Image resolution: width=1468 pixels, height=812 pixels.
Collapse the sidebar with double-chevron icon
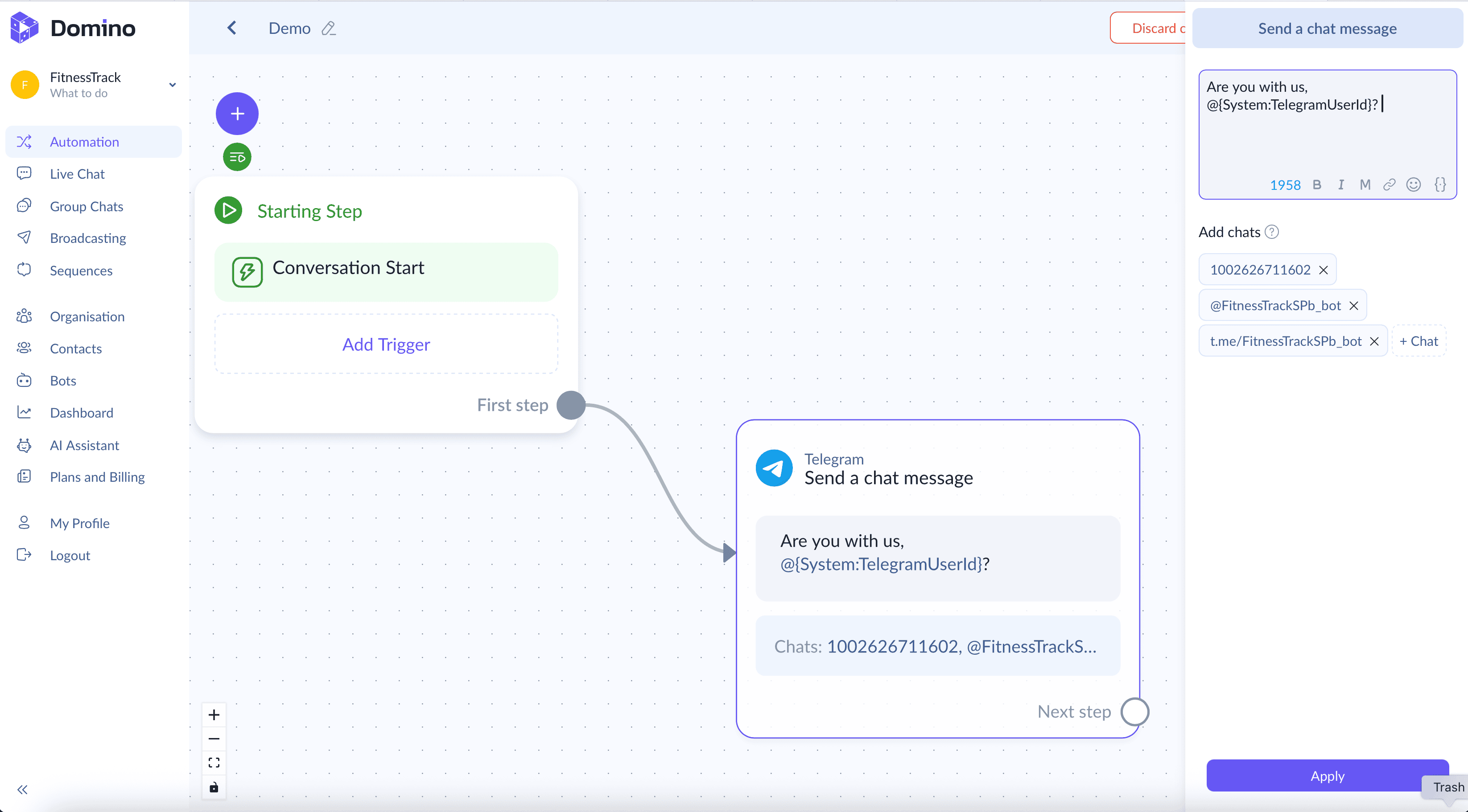(22, 789)
